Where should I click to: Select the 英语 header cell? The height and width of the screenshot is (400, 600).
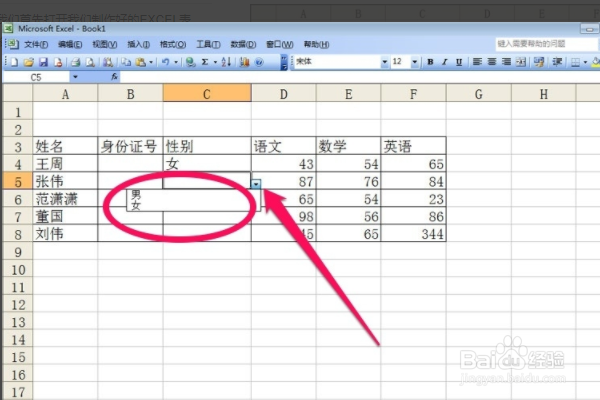tap(413, 146)
